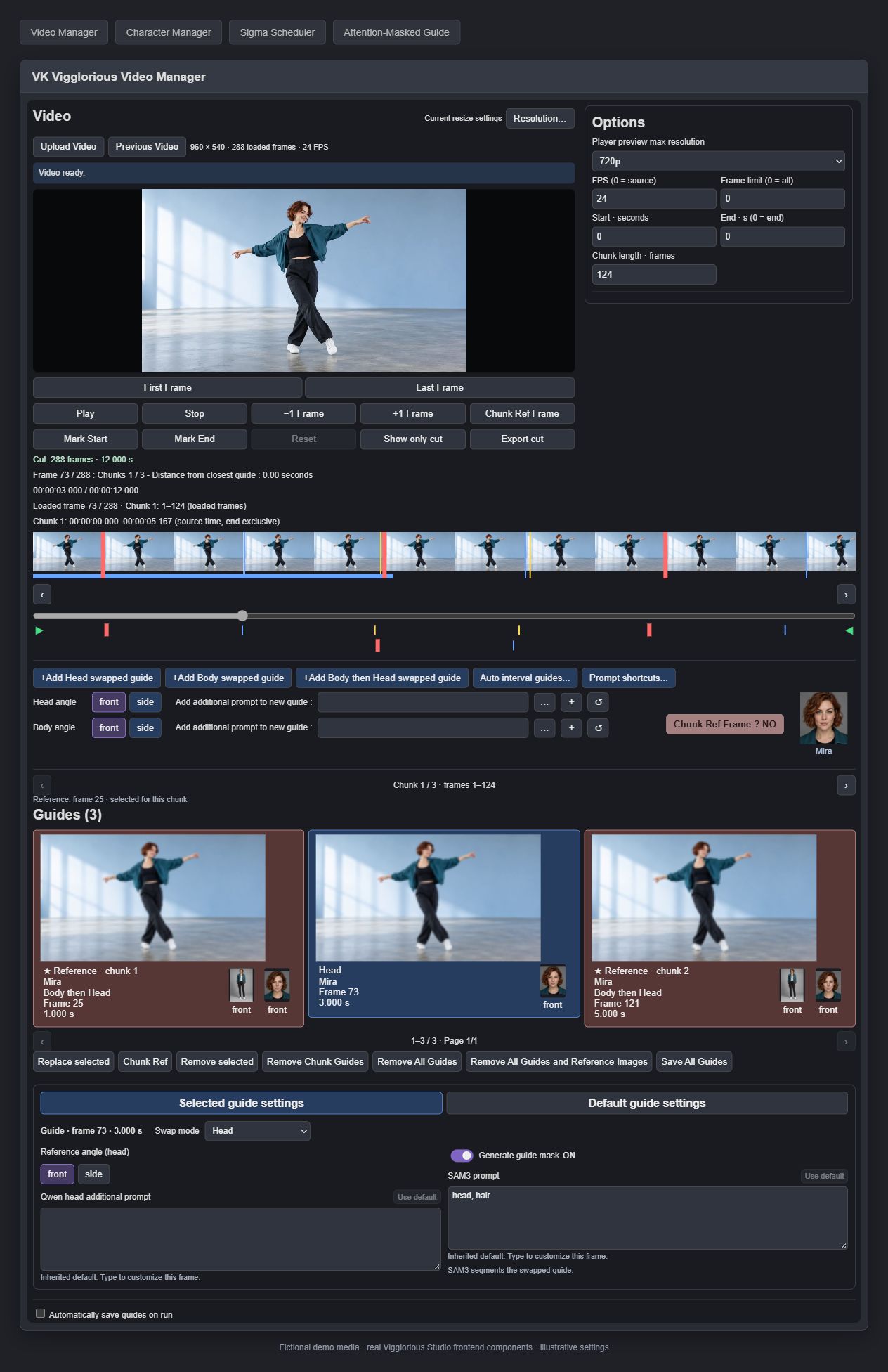
Task: Click +Add Body then Head swapped guide
Action: click(x=382, y=678)
